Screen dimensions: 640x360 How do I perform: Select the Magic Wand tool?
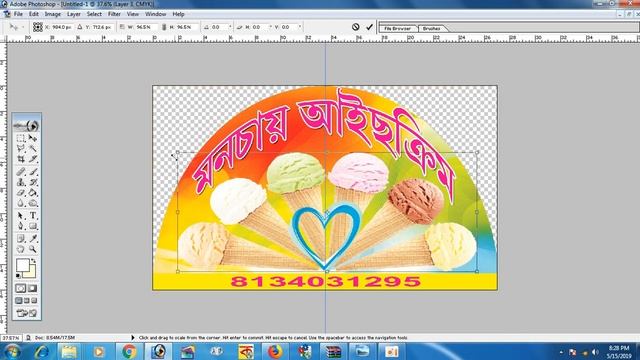(x=33, y=149)
